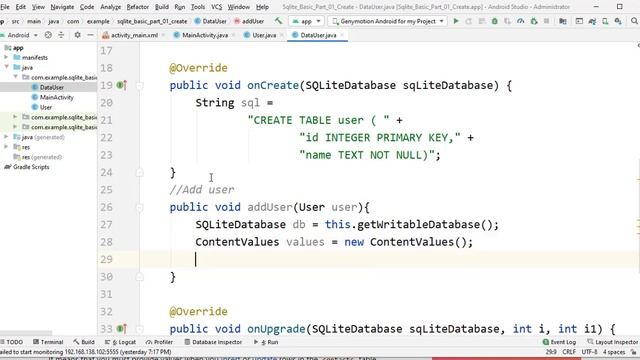Click the Apply Changes and Restart Activity icon
Image resolution: width=640 pixels, height=360 pixels.
click(x=469, y=21)
